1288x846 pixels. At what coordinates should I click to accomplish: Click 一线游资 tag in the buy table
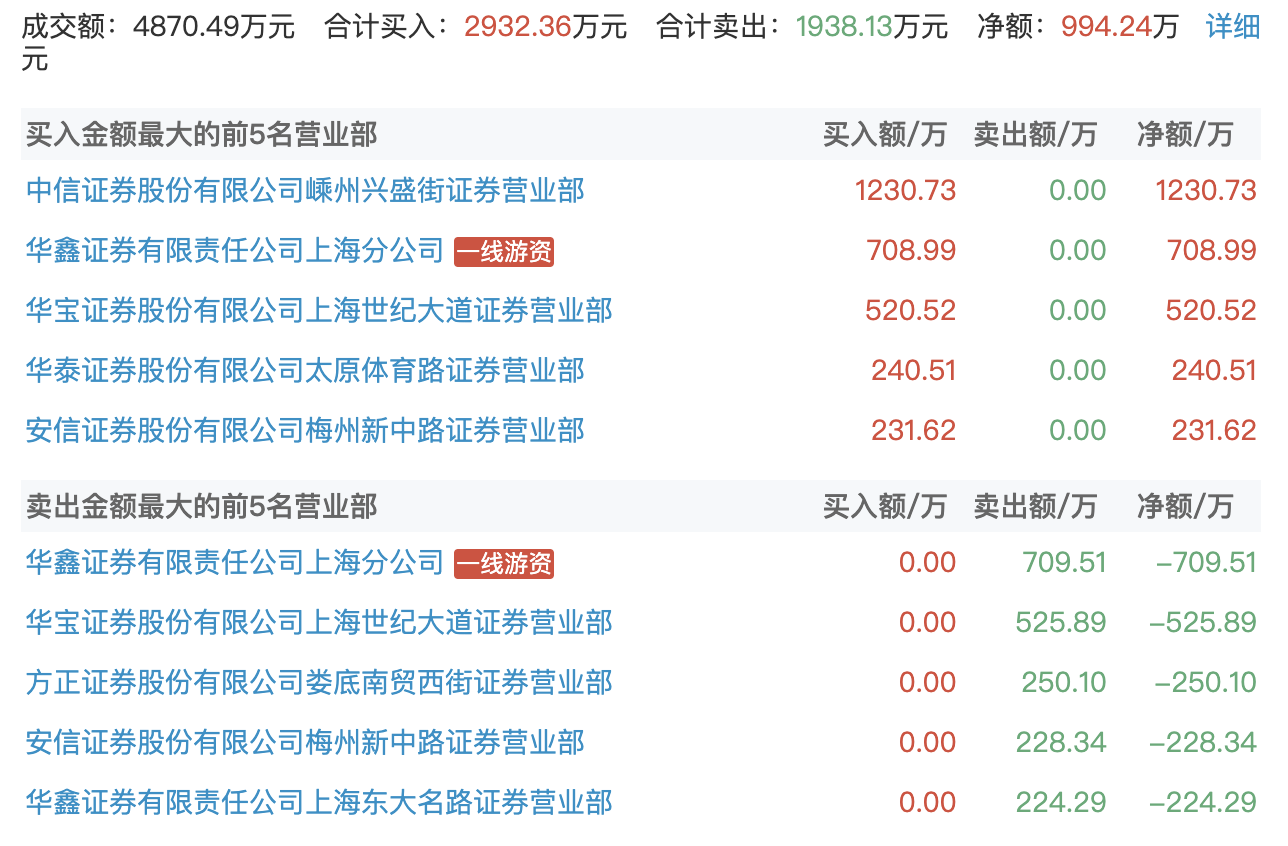[x=504, y=252]
